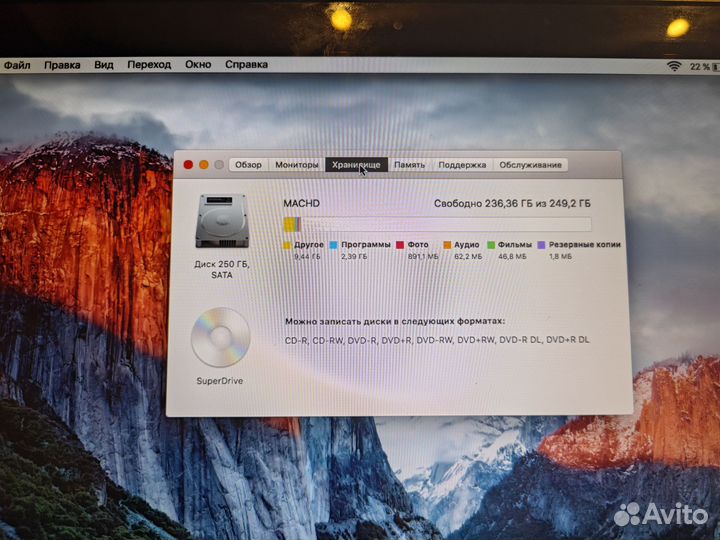Click the green Фильмы color swatch
The height and width of the screenshot is (540, 720).
(491, 245)
